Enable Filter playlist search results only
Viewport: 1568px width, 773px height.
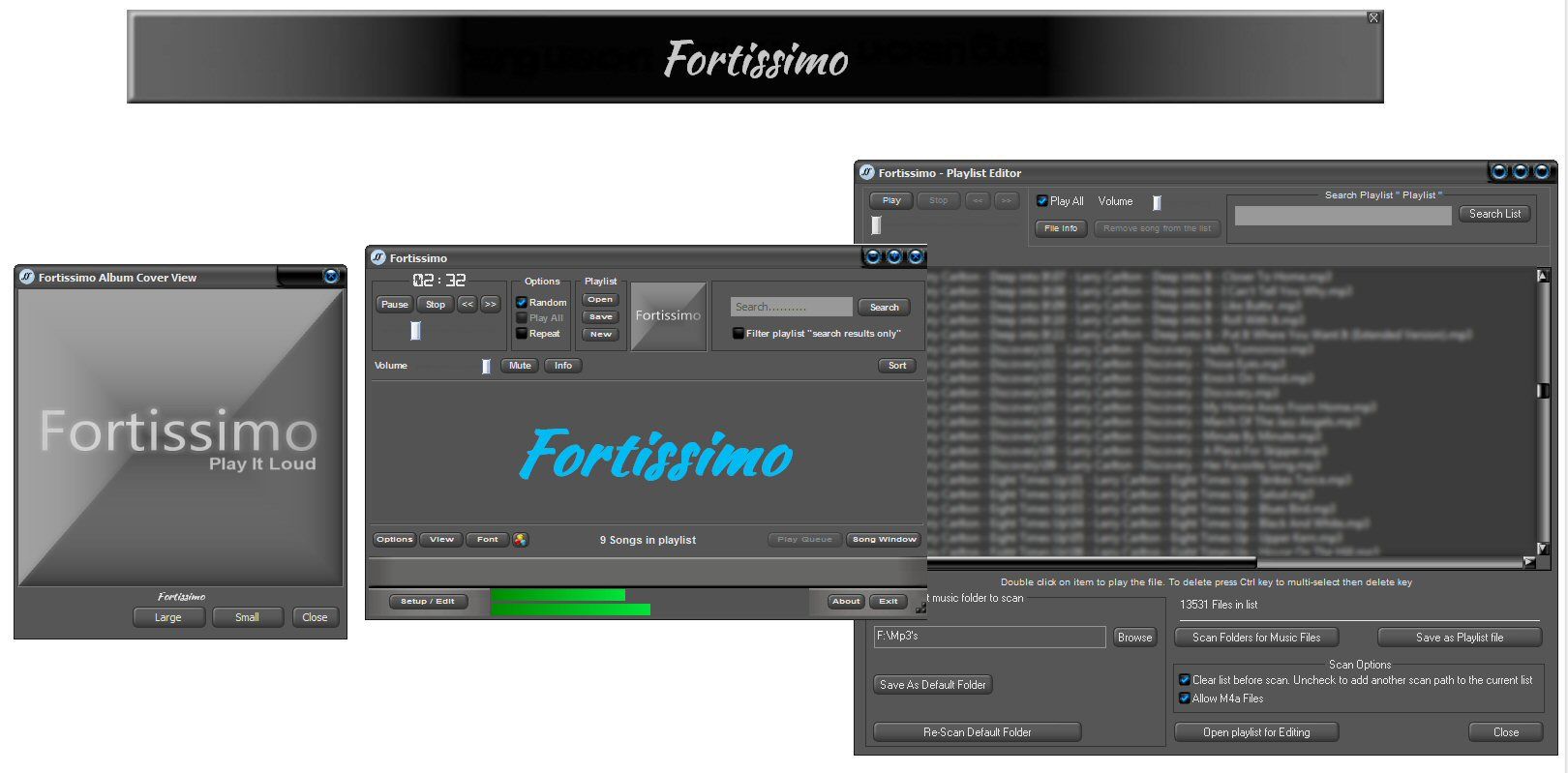(x=739, y=334)
